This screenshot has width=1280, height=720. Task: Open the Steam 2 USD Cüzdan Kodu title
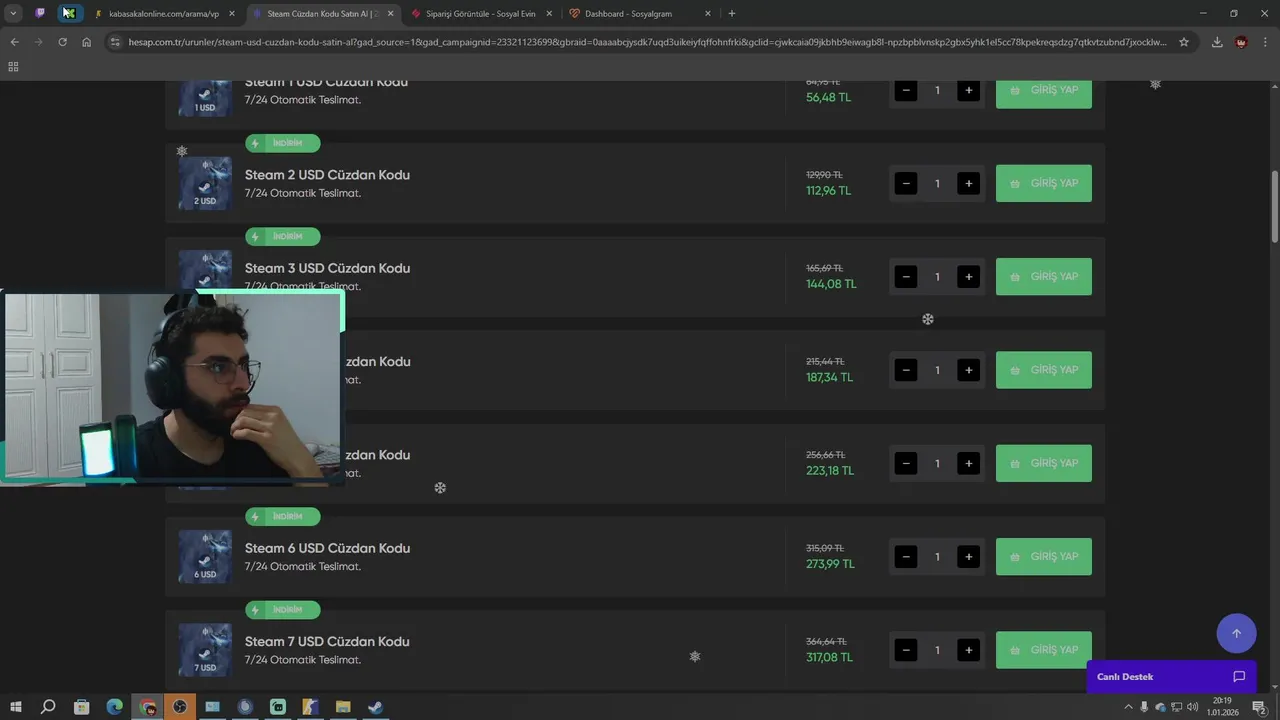[327, 175]
